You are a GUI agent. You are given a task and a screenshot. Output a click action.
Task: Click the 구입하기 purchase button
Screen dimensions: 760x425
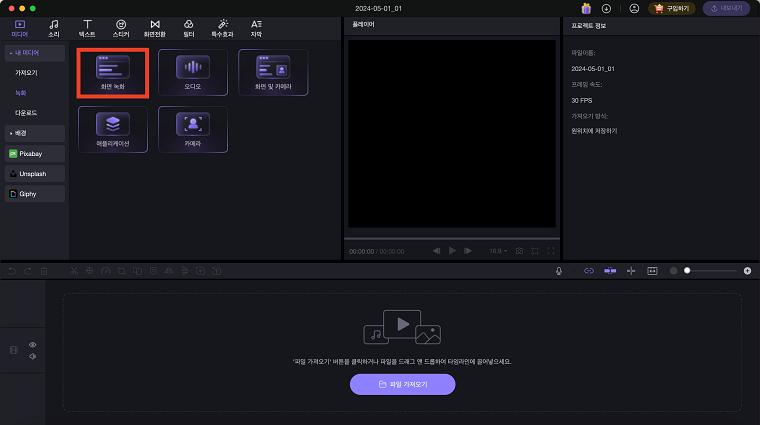tap(672, 8)
